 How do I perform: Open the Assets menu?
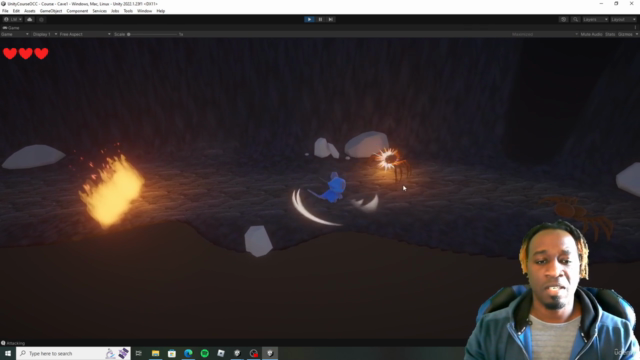point(30,11)
